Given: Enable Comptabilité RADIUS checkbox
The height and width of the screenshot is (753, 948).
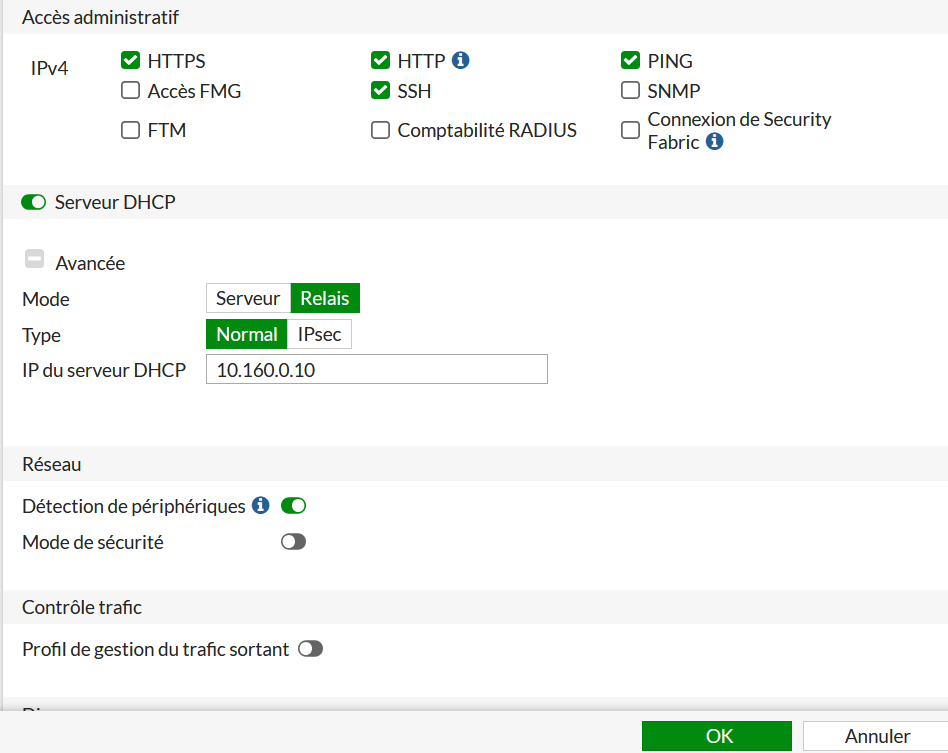Looking at the screenshot, I should click(x=380, y=130).
